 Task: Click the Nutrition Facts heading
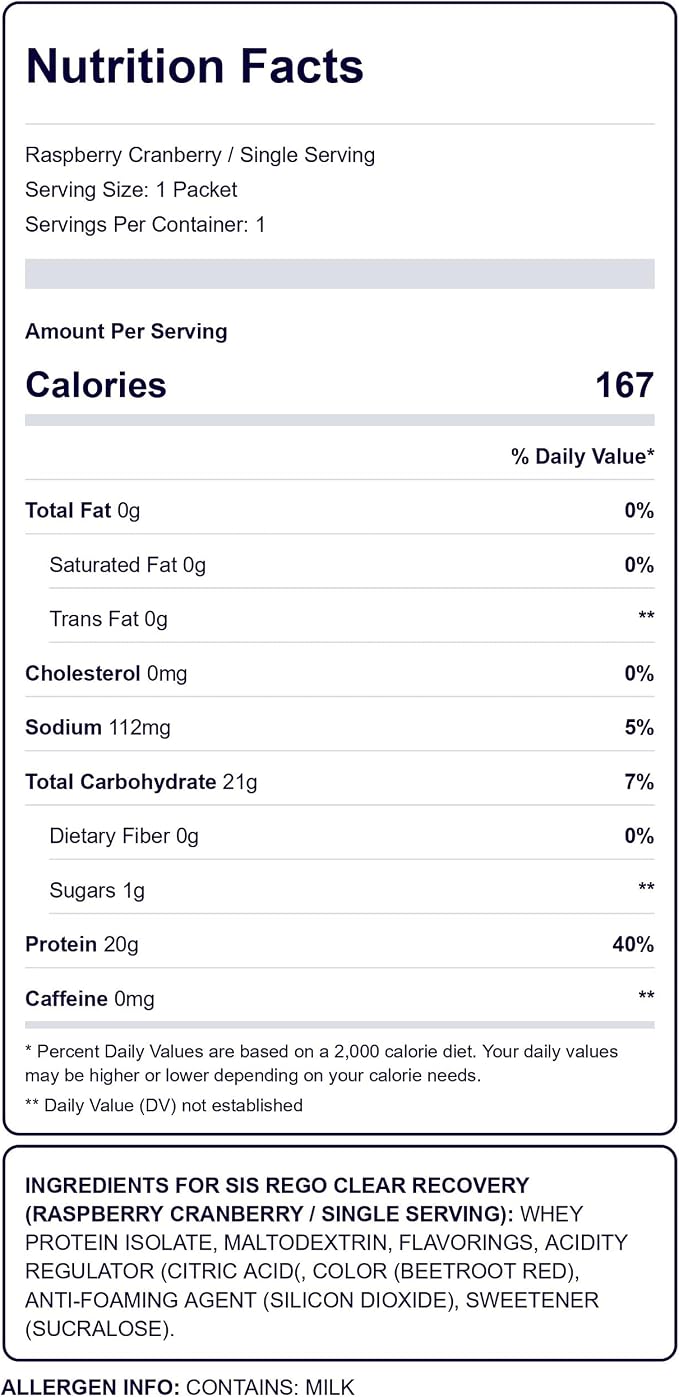pos(194,67)
